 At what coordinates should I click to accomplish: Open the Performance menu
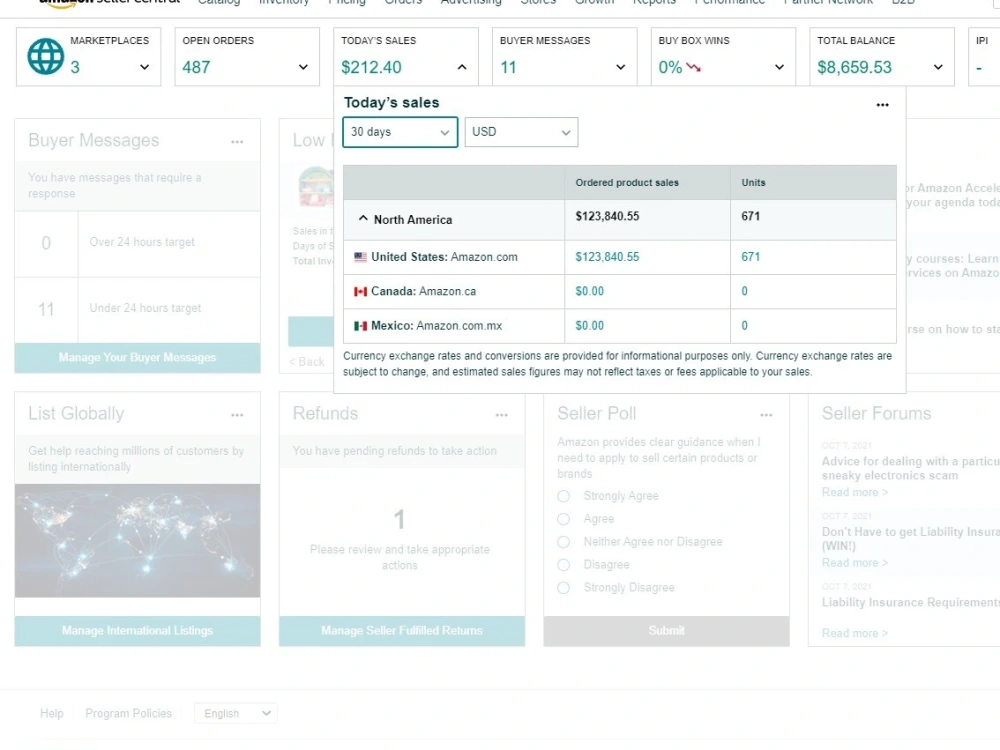[730, 2]
